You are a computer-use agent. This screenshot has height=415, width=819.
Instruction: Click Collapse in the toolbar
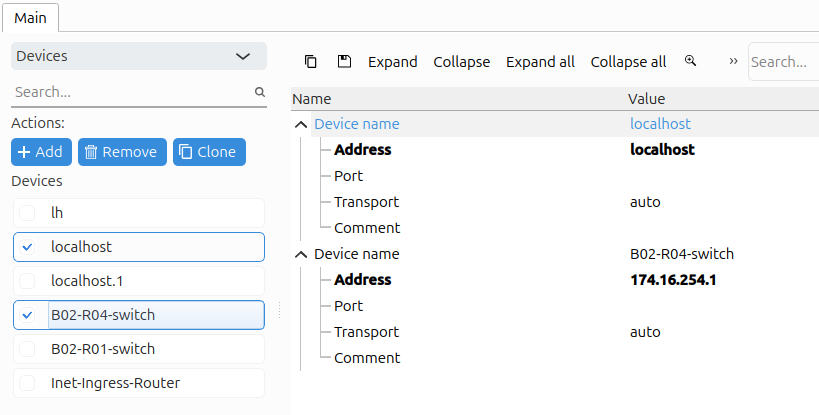[x=462, y=62]
